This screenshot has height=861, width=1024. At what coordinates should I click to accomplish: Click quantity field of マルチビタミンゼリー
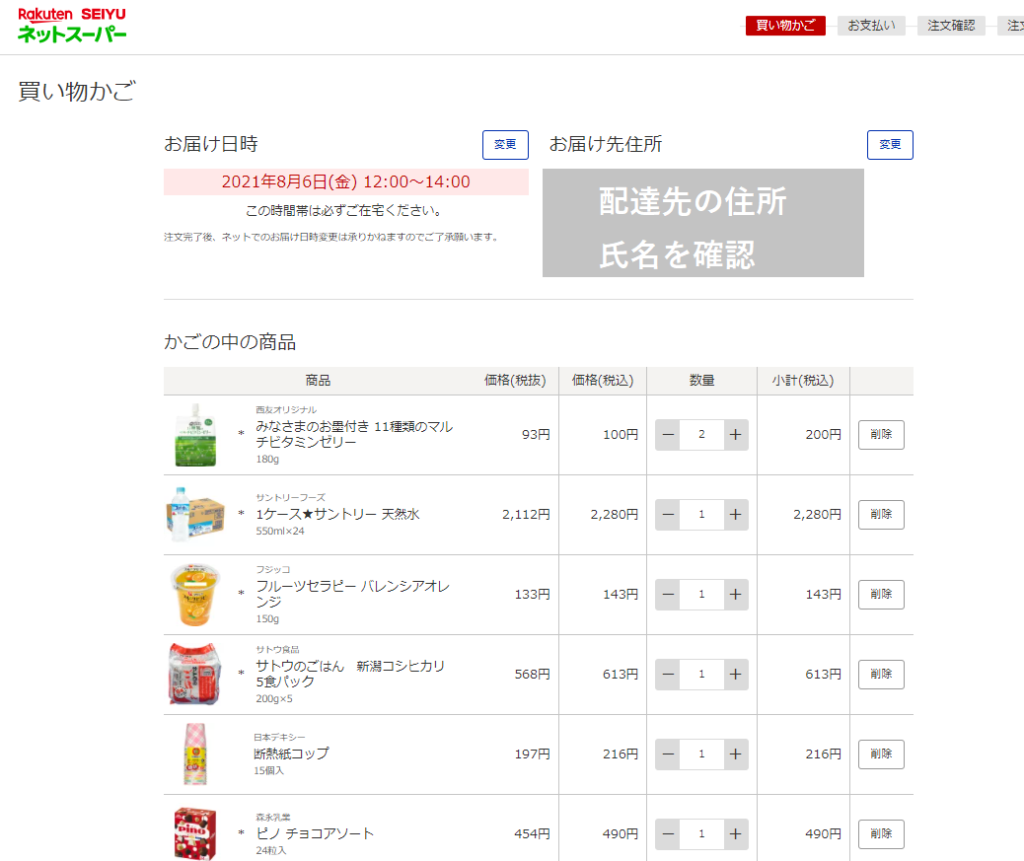coord(702,434)
